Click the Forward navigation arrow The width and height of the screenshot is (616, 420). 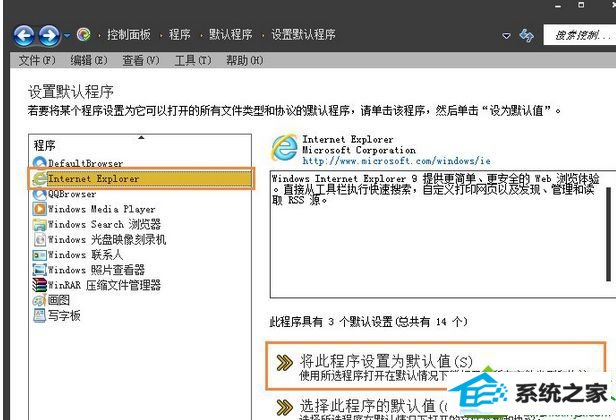(x=49, y=36)
